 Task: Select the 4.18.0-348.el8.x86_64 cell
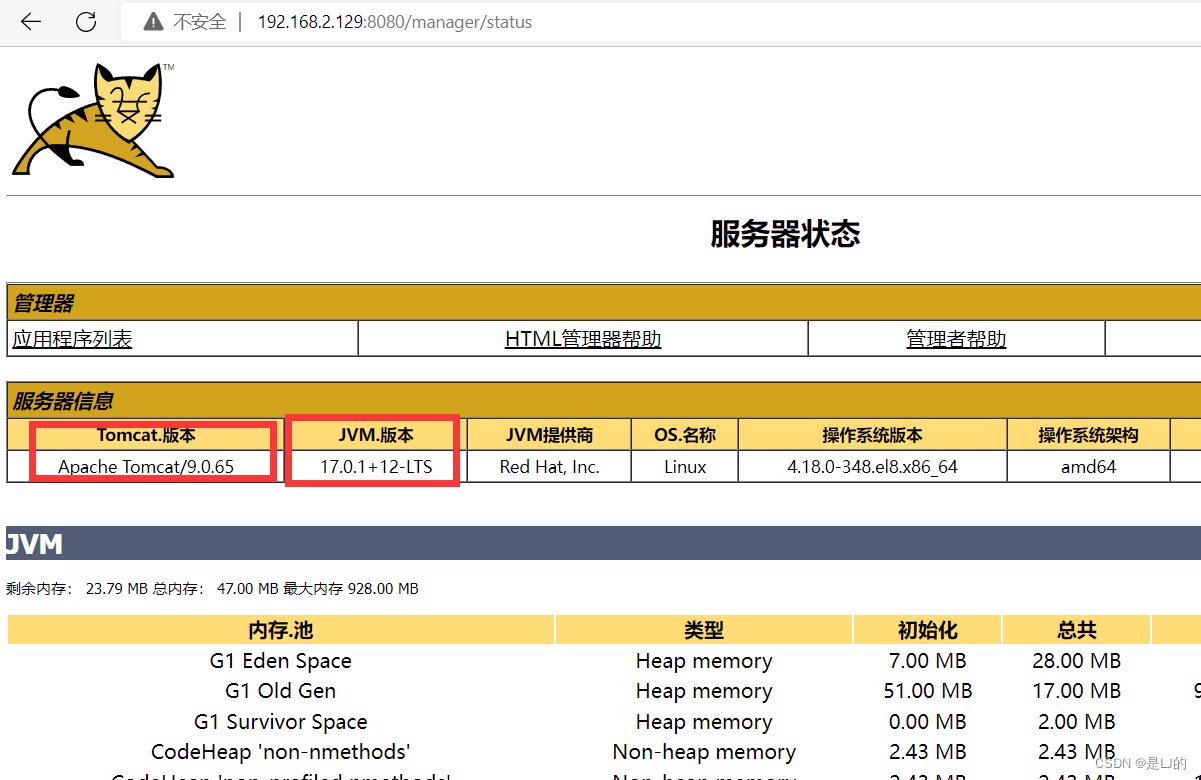[872, 467]
